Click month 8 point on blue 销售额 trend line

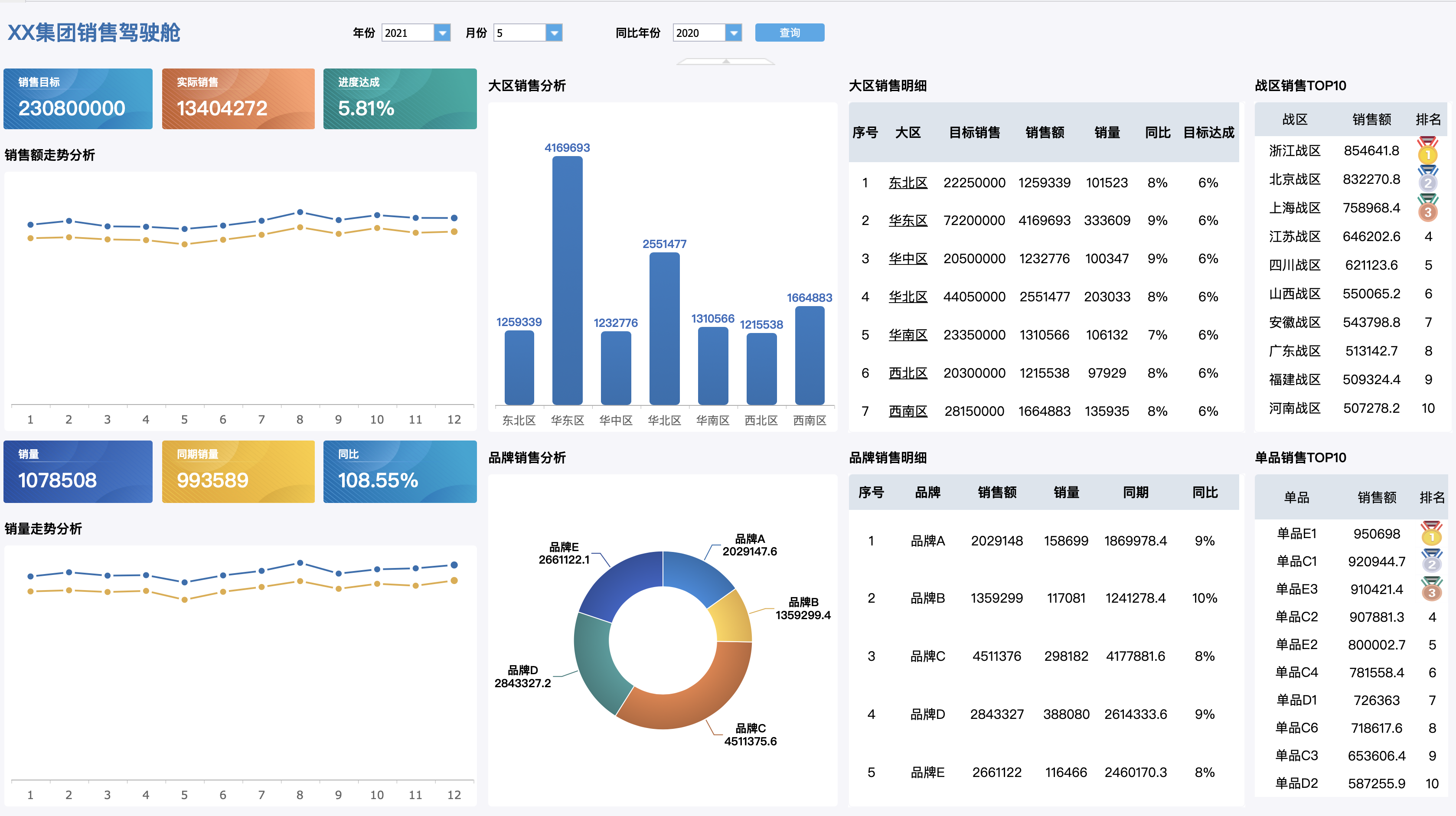300,212
